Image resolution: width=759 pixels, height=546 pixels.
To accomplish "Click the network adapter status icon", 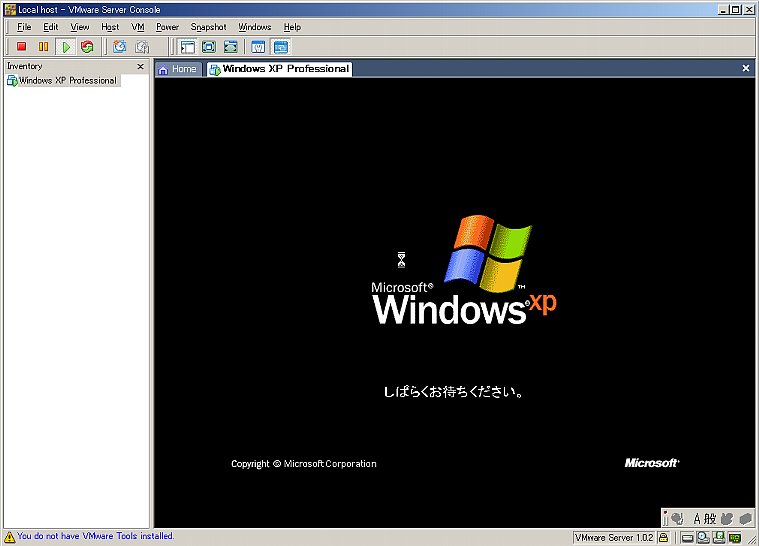I will pos(735,538).
